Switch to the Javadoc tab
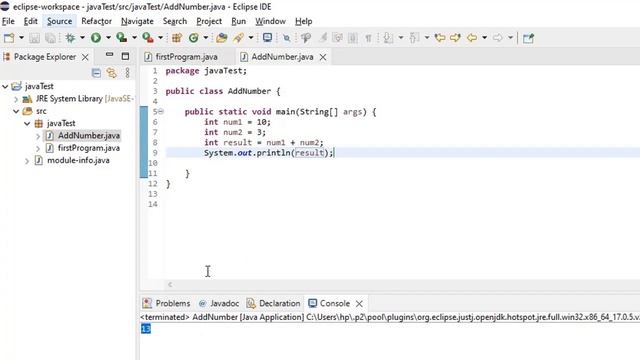 click(x=219, y=303)
